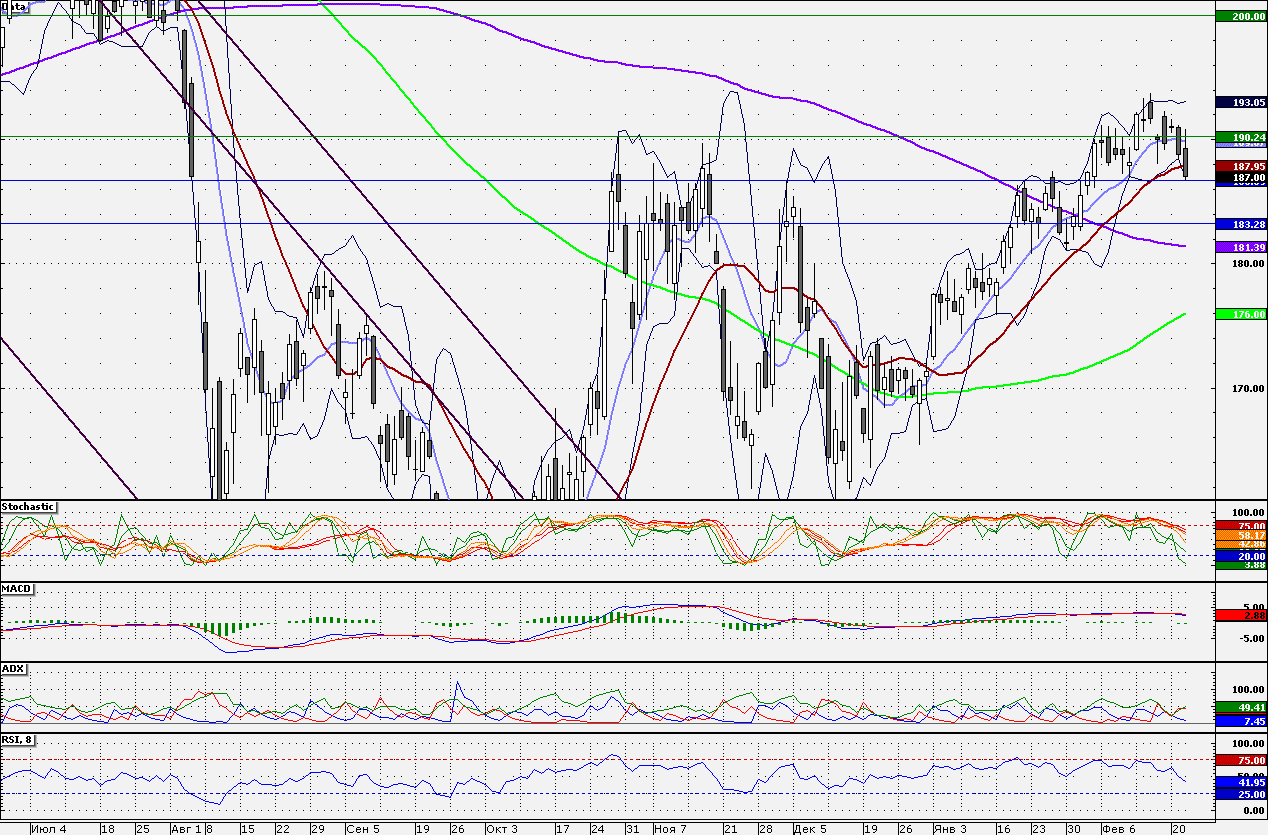Click the red 2.88 MACD value tag
Viewport: 1268px width, 835px height.
pos(1240,616)
